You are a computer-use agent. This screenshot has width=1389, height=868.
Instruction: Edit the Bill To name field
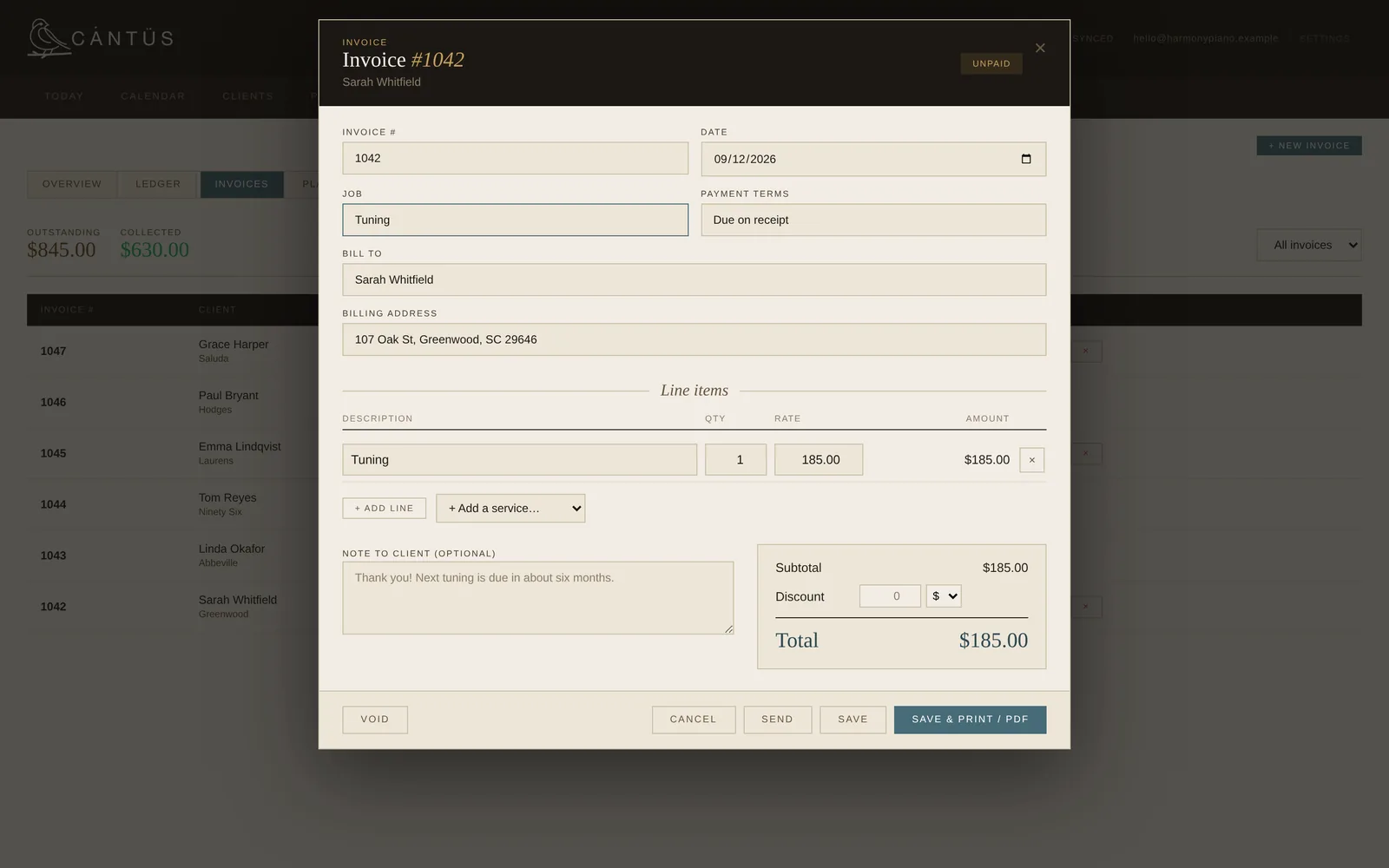(x=694, y=279)
